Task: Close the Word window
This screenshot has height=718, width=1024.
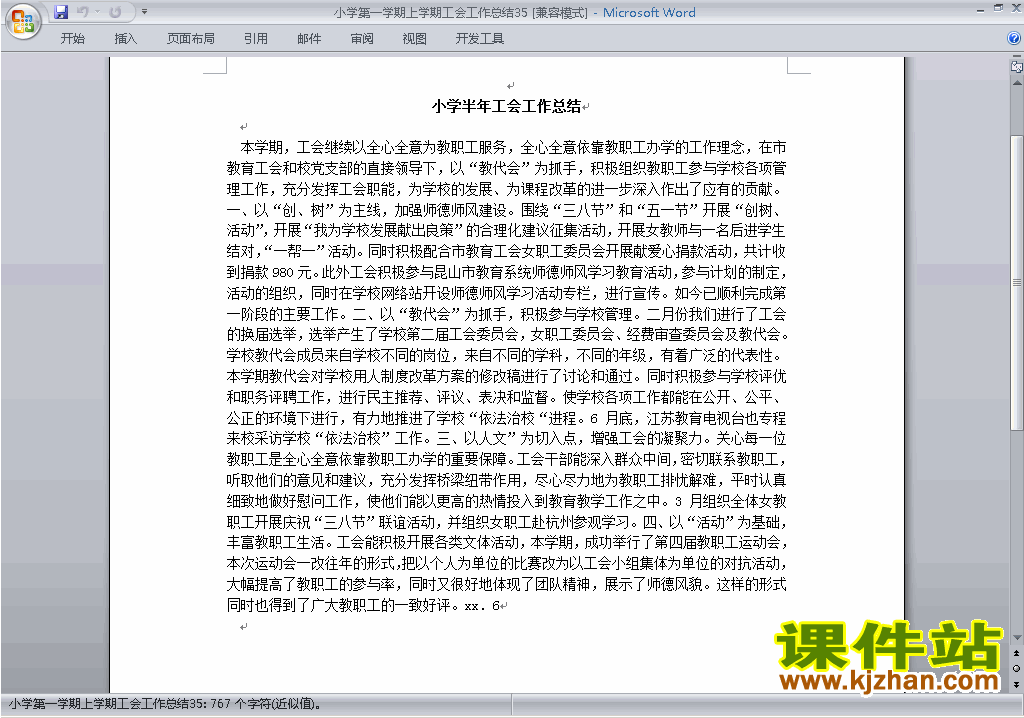Action: [x=1016, y=9]
